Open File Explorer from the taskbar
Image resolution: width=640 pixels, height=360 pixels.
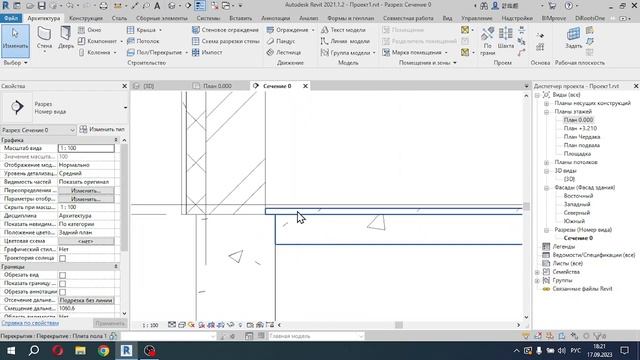click(x=80, y=351)
